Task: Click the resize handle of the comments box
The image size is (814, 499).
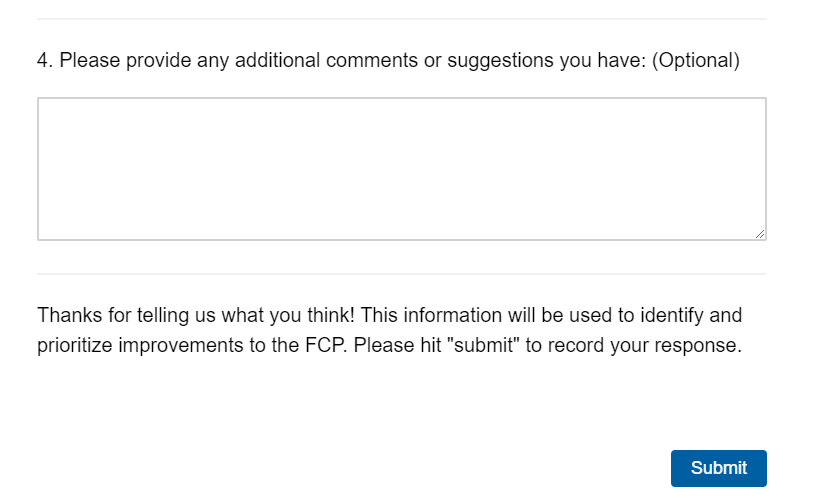Action: (760, 233)
